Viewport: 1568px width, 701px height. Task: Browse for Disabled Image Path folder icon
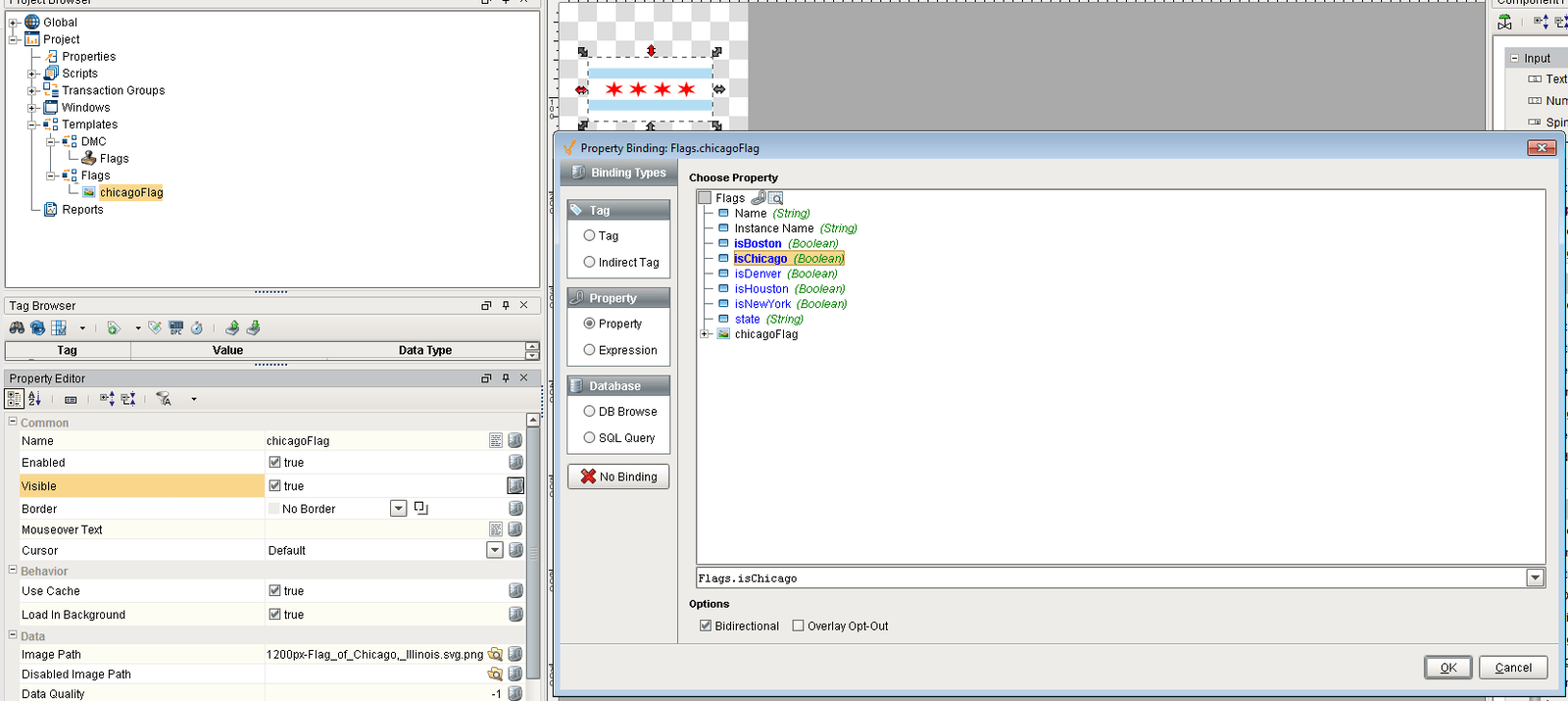(496, 674)
